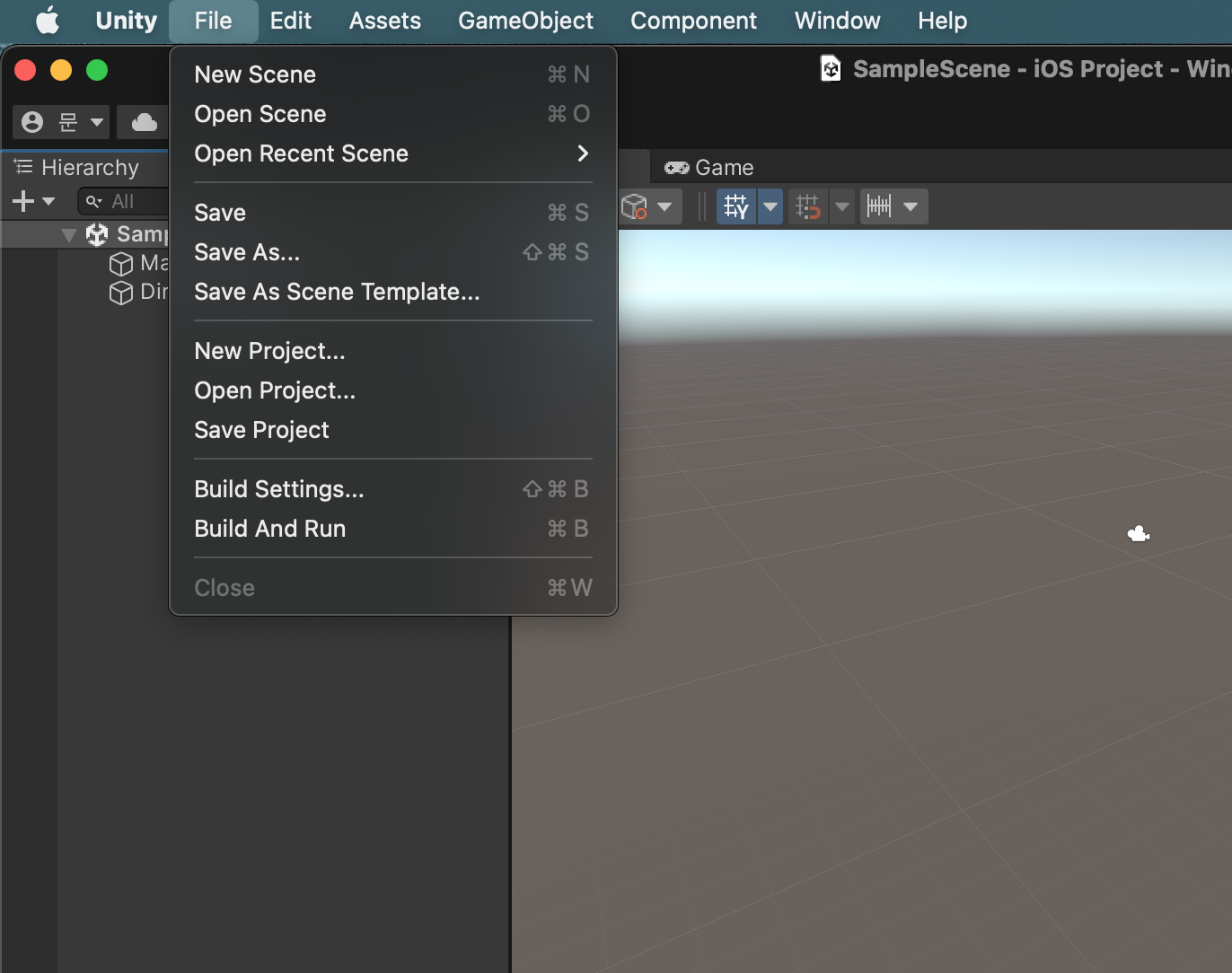Click the Hierarchy search field
The width and height of the screenshot is (1232, 973).
(124, 201)
